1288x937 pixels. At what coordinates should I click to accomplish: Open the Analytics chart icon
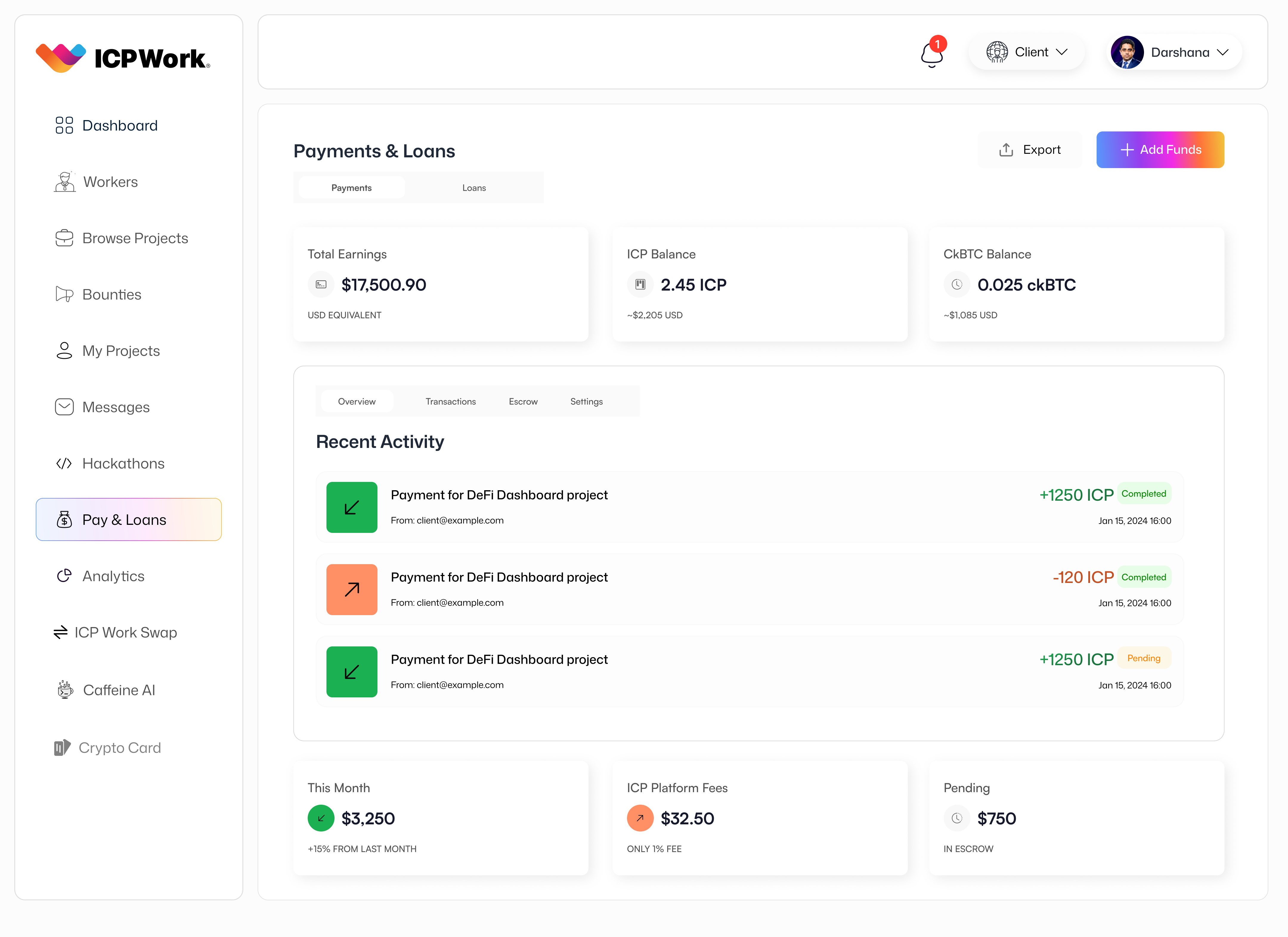[x=64, y=575]
